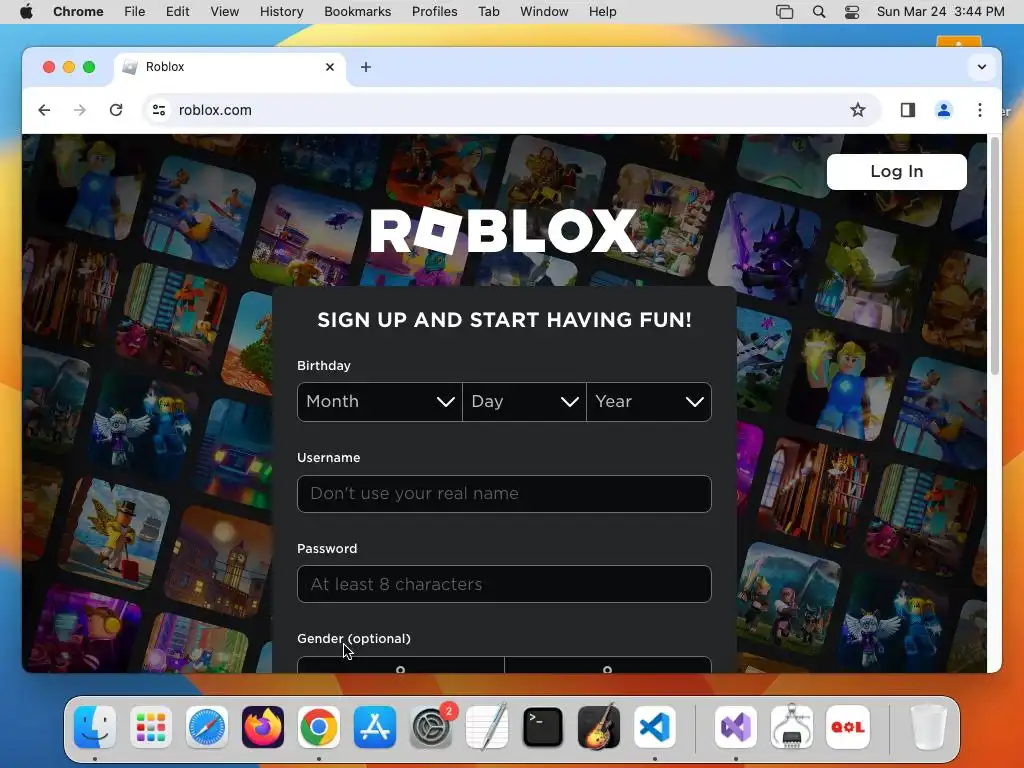Open the Help menu
This screenshot has width=1024, height=768.
pos(602,11)
